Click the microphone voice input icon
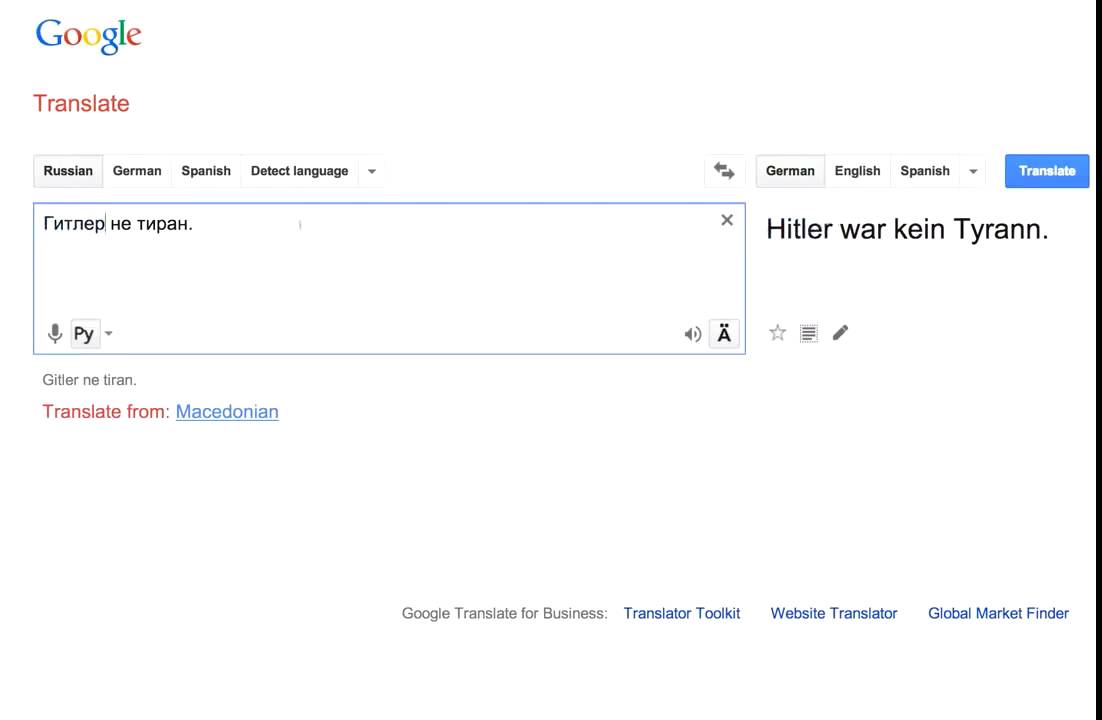 [x=55, y=334]
